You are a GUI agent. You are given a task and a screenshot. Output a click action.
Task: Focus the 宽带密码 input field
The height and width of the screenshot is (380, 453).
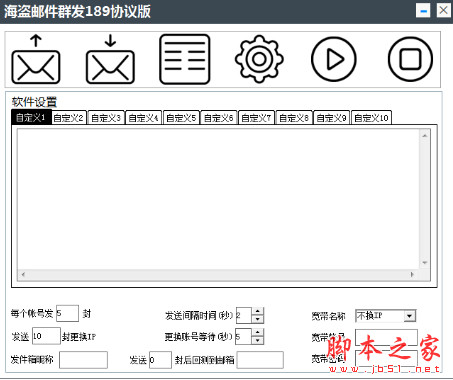386,359
